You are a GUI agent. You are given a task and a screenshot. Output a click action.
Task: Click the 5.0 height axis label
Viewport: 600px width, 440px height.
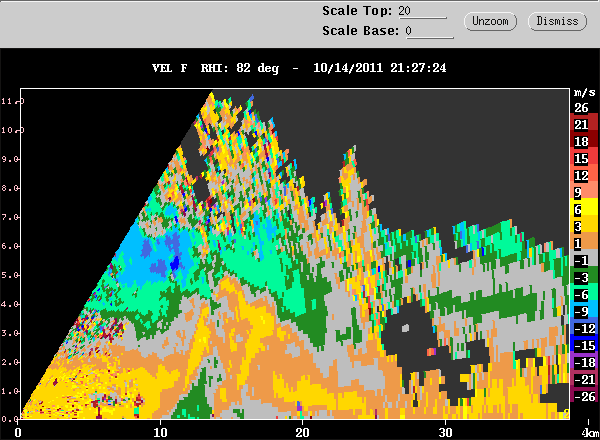(x=10, y=275)
